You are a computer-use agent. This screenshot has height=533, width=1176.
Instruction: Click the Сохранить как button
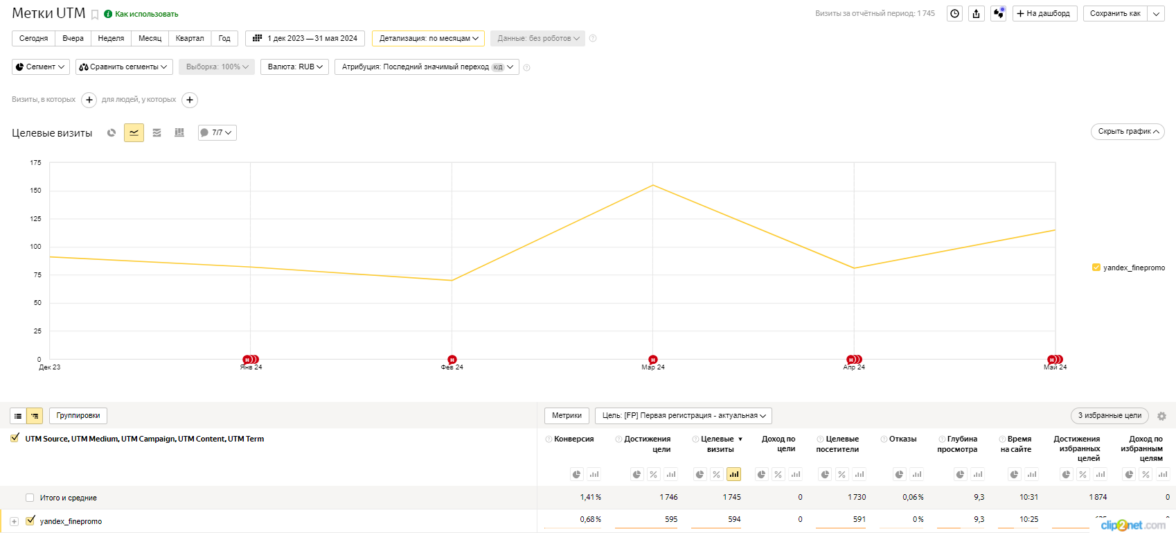click(x=1114, y=13)
